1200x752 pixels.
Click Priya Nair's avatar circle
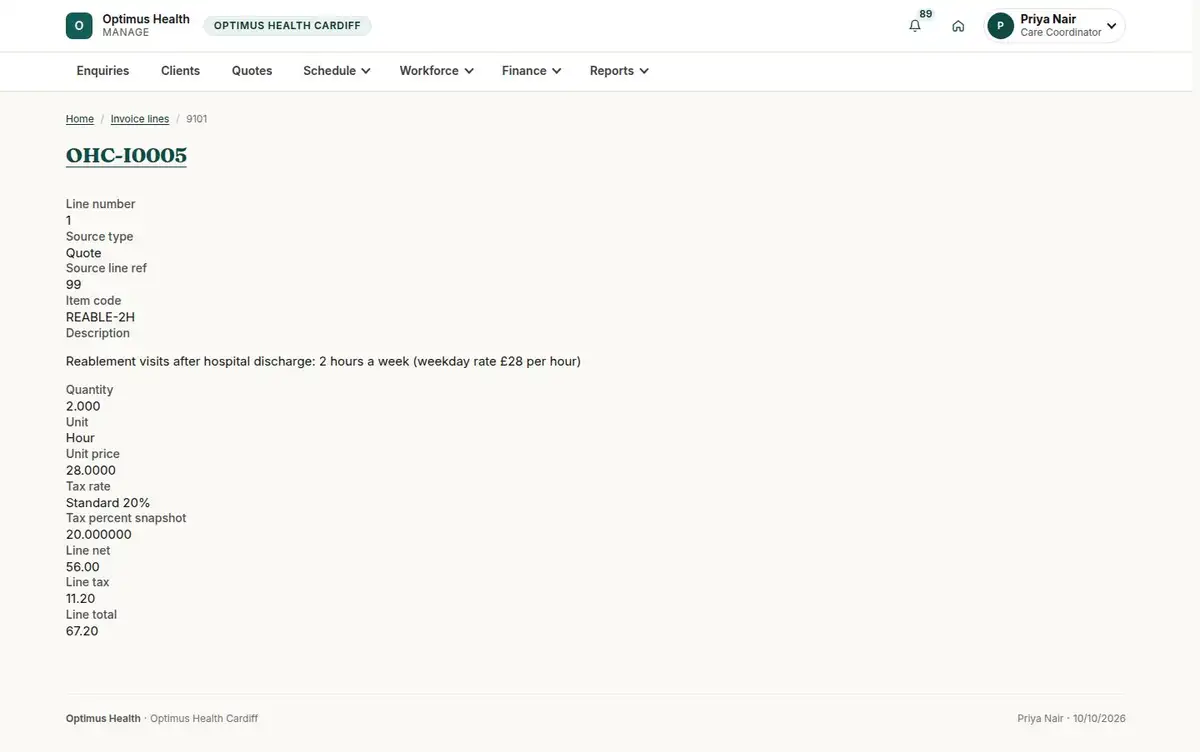point(1000,26)
